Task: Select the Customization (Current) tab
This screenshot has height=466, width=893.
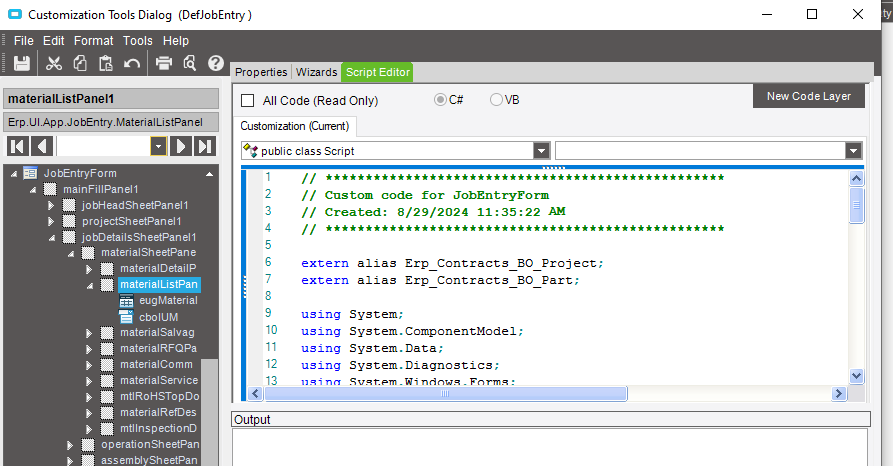Action: tap(295, 126)
